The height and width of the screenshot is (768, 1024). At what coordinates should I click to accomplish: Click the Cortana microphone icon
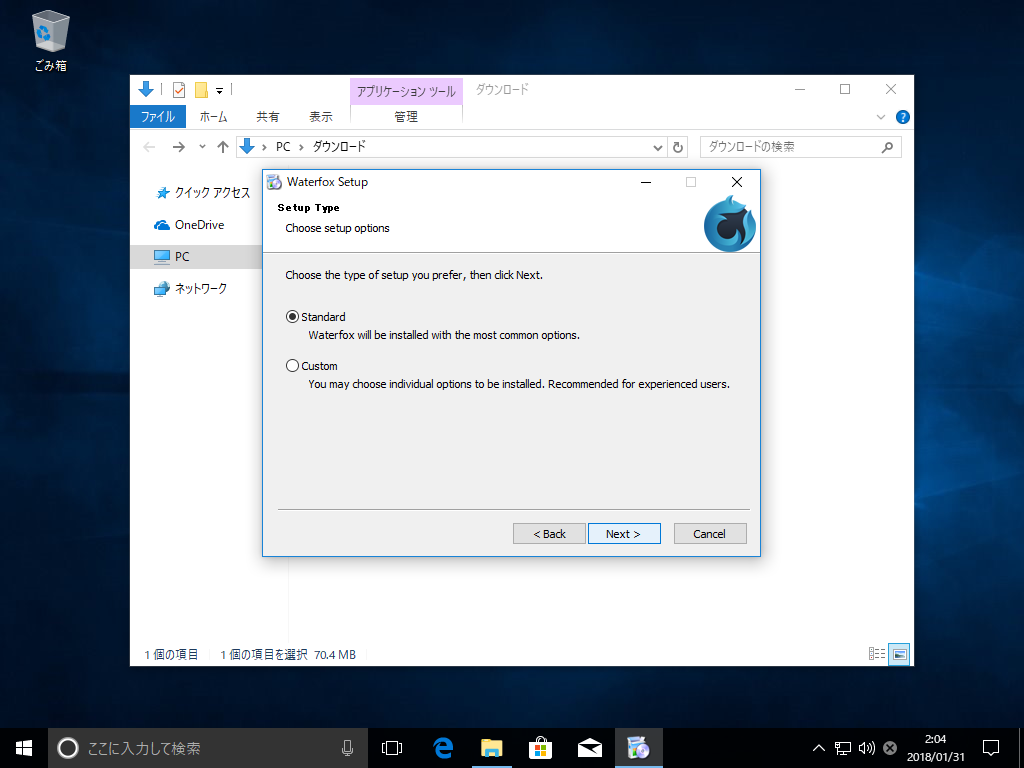click(348, 748)
